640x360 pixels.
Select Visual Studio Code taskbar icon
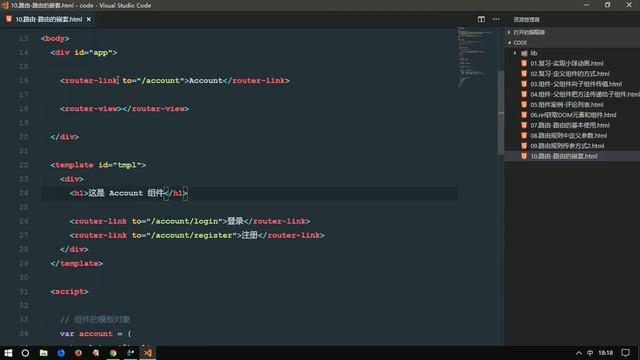(x=148, y=353)
